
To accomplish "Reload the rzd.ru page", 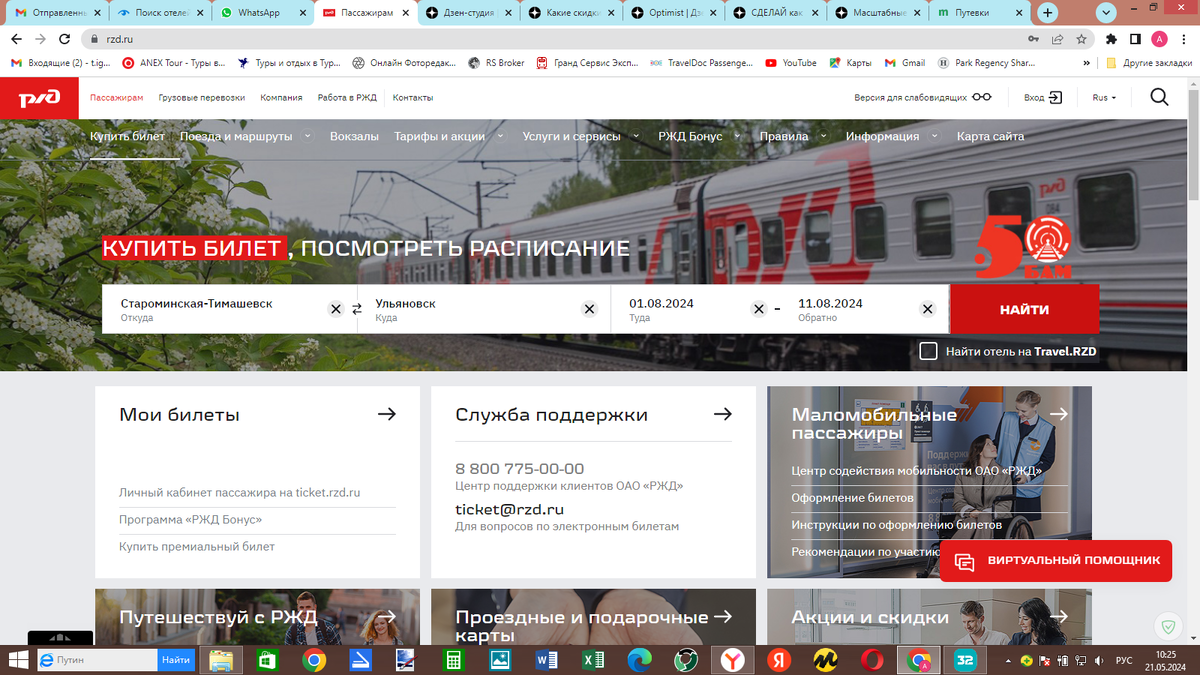I will coord(66,39).
